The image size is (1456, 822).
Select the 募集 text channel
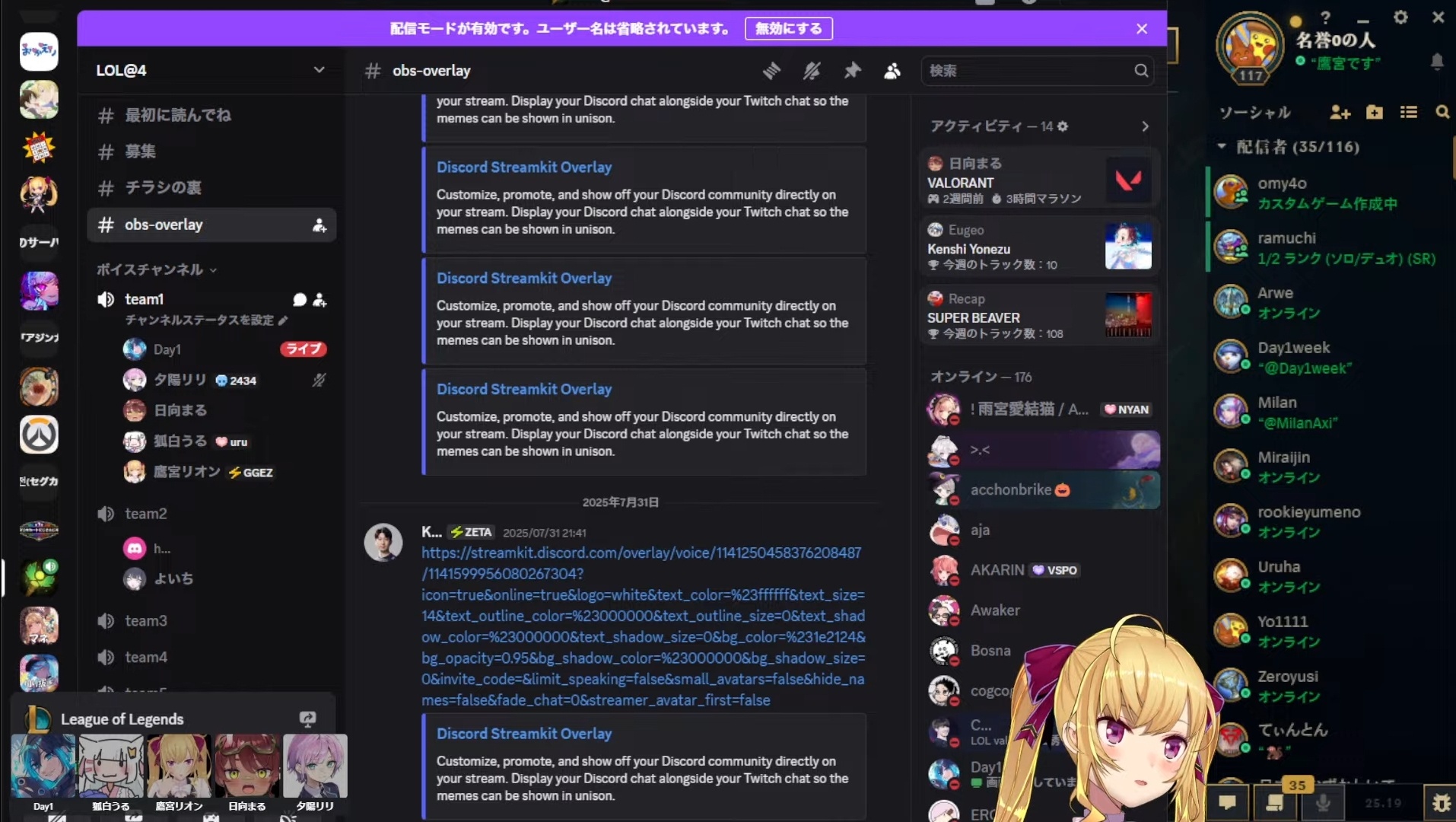click(x=140, y=151)
